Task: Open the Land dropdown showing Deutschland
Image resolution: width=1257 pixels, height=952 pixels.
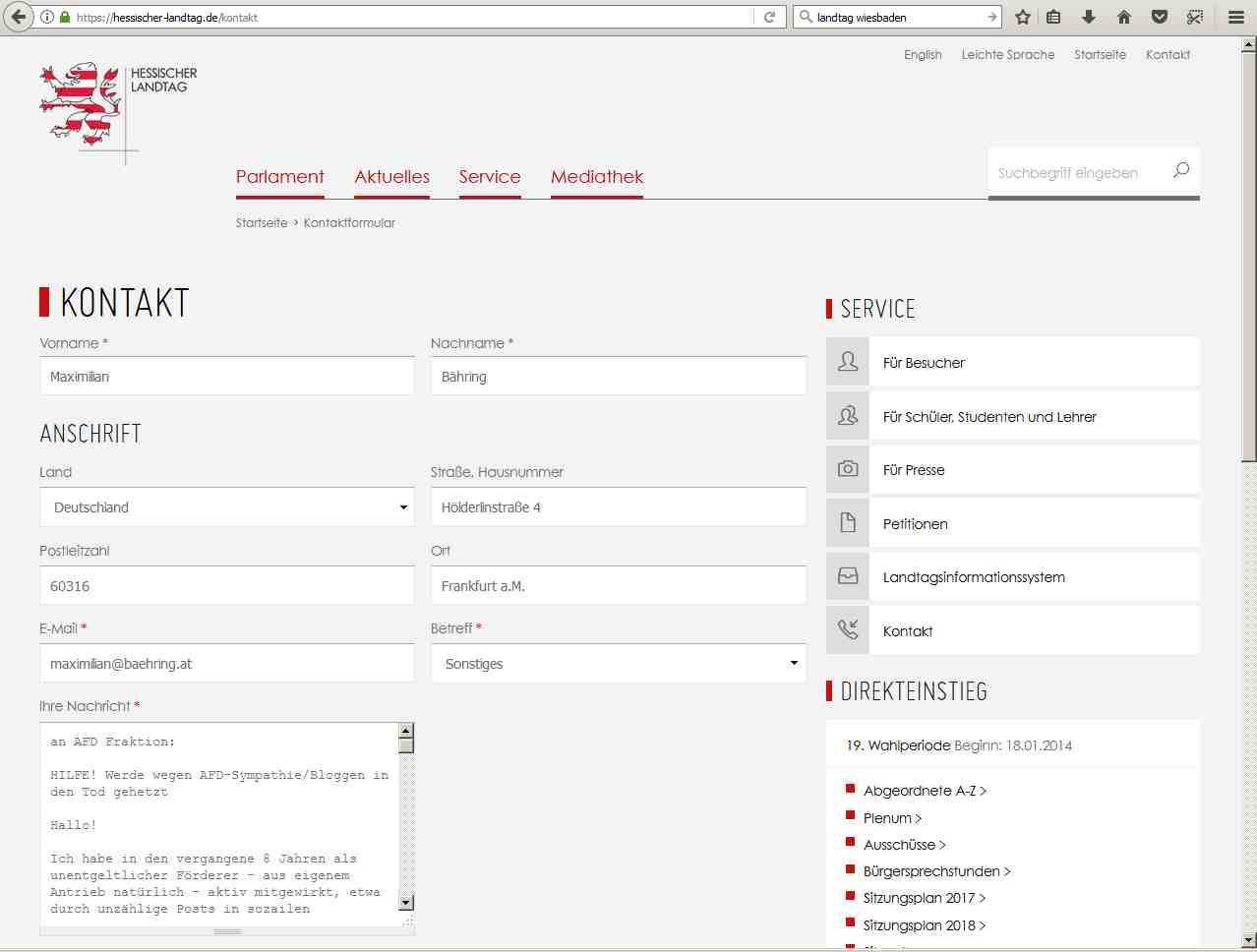Action: pyautogui.click(x=226, y=507)
